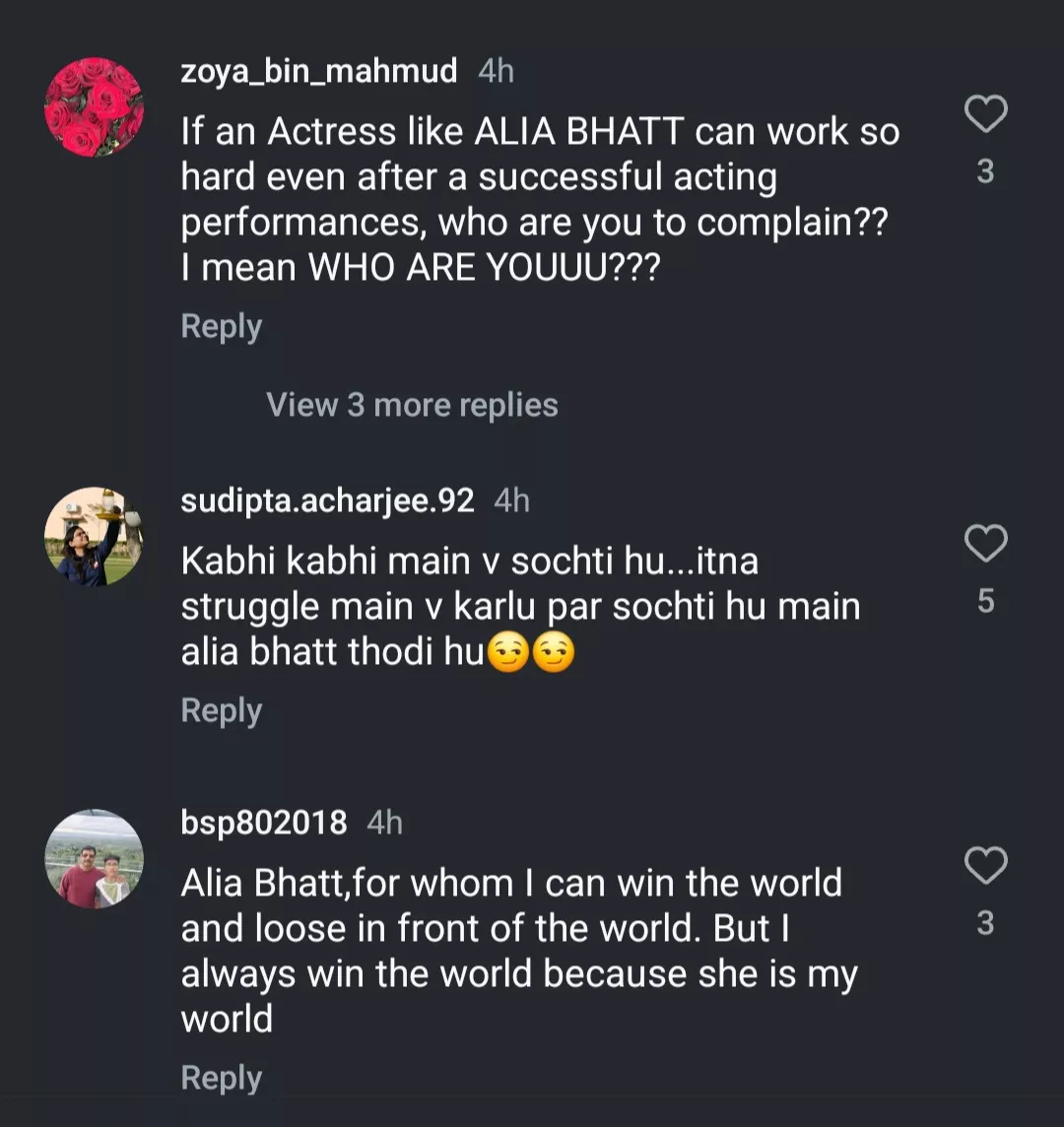Expand View 3 more replies
This screenshot has width=1064, height=1127.
(412, 405)
